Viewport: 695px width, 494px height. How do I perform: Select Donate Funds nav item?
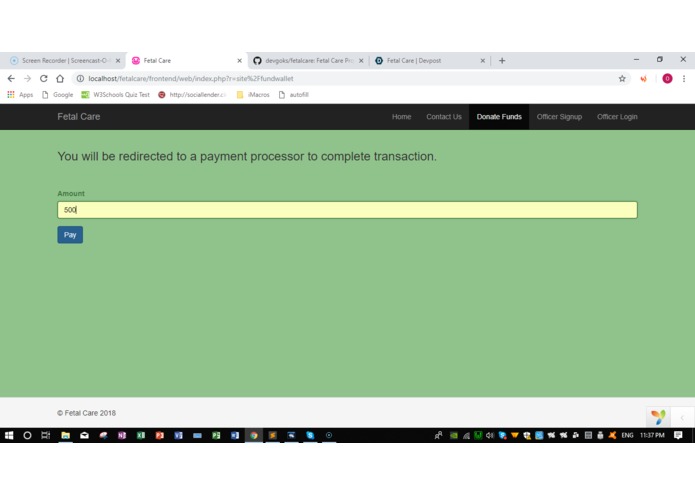[x=499, y=117]
